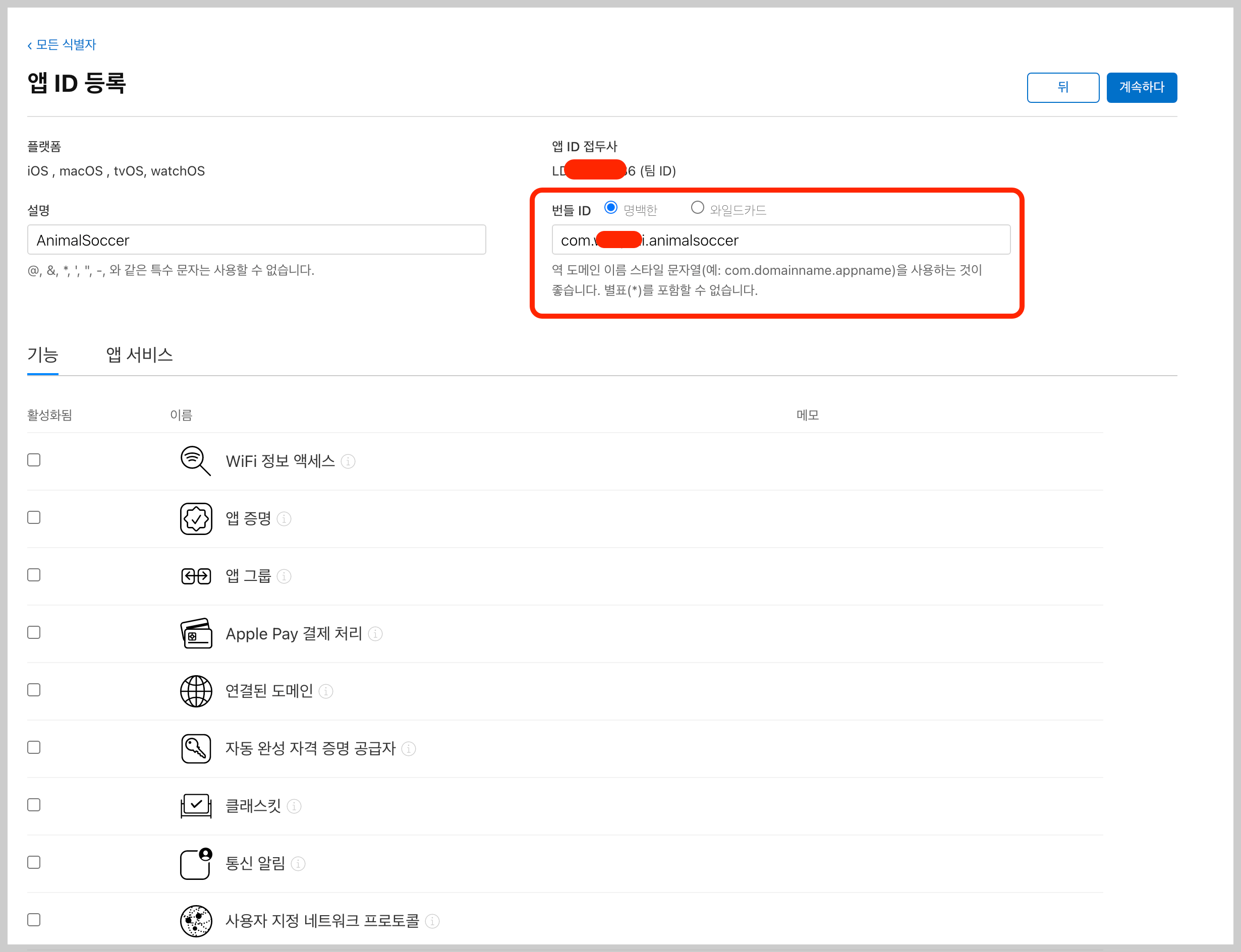Enable the WiFi 정보 액세스 checkbox
Viewport: 1241px width, 952px height.
34,460
